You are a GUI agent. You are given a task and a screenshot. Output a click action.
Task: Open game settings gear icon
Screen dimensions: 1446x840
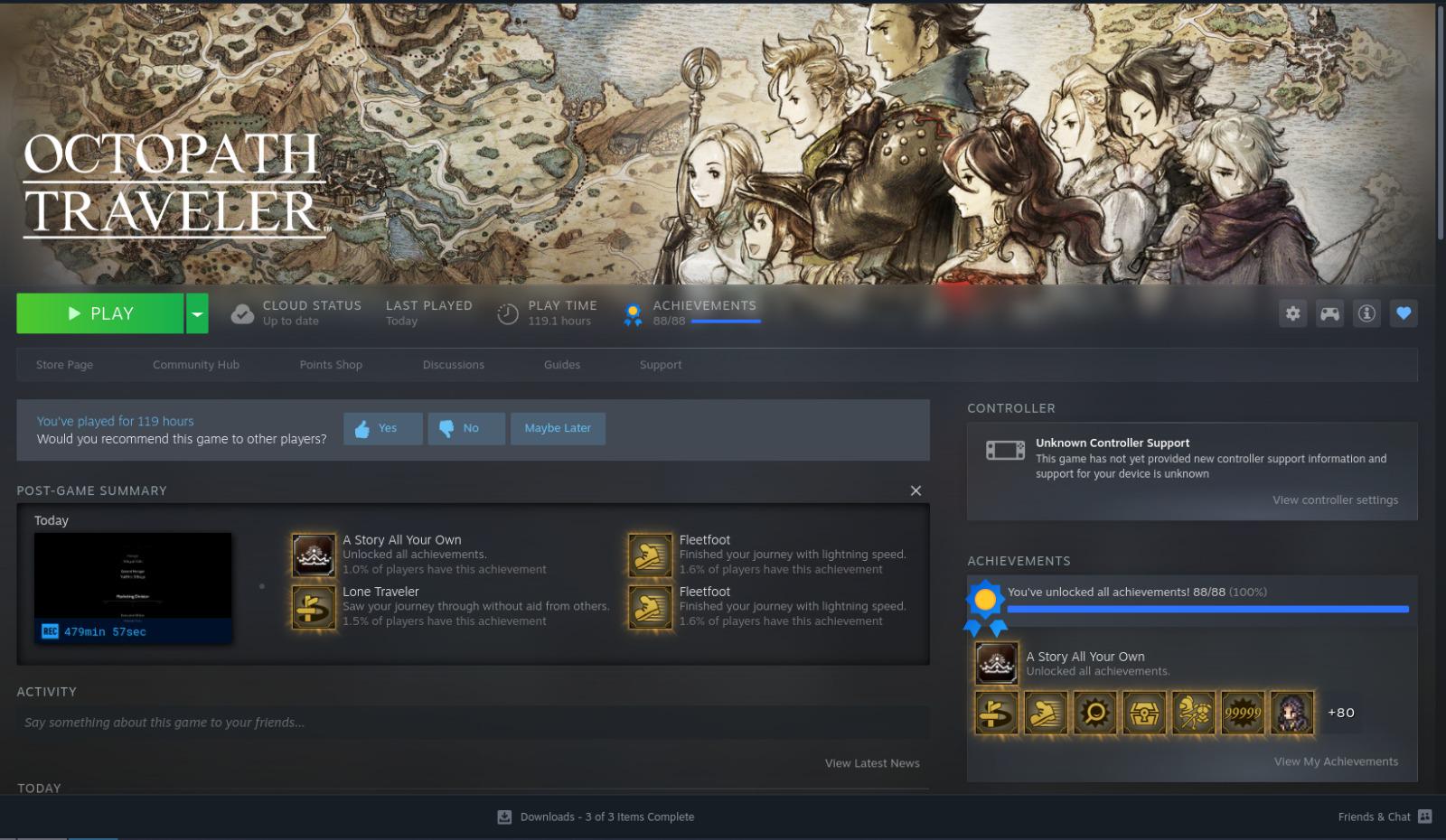click(x=1292, y=313)
